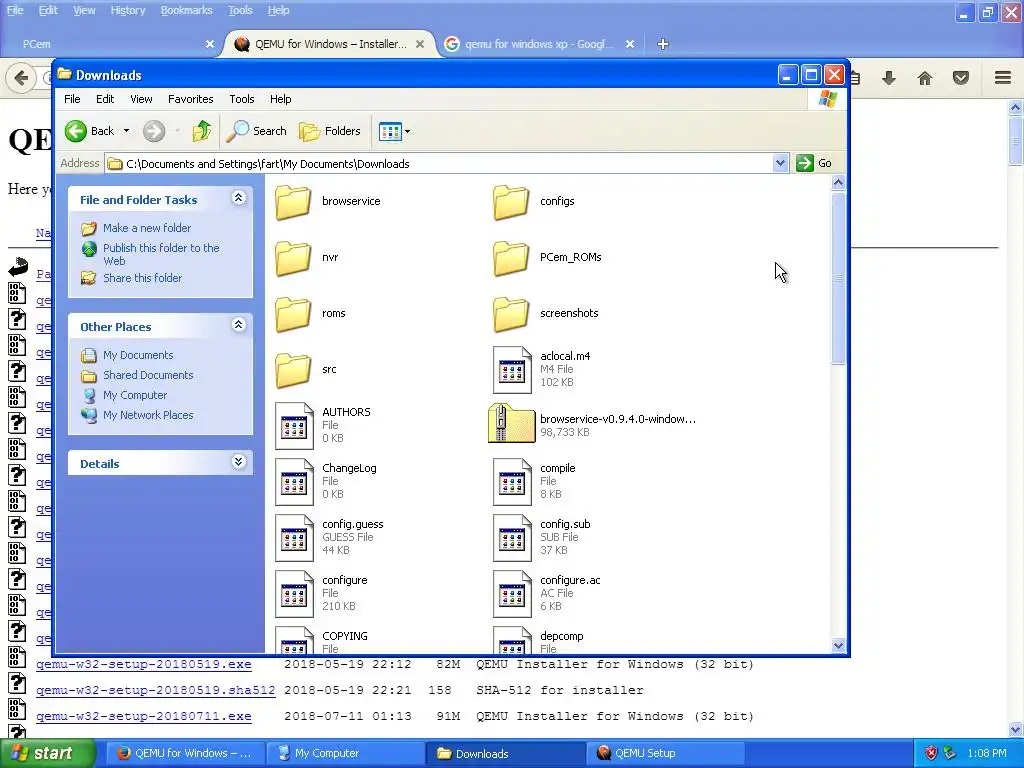Screen dimensions: 1024x768
Task: Click the Windows start button
Action: (47, 753)
